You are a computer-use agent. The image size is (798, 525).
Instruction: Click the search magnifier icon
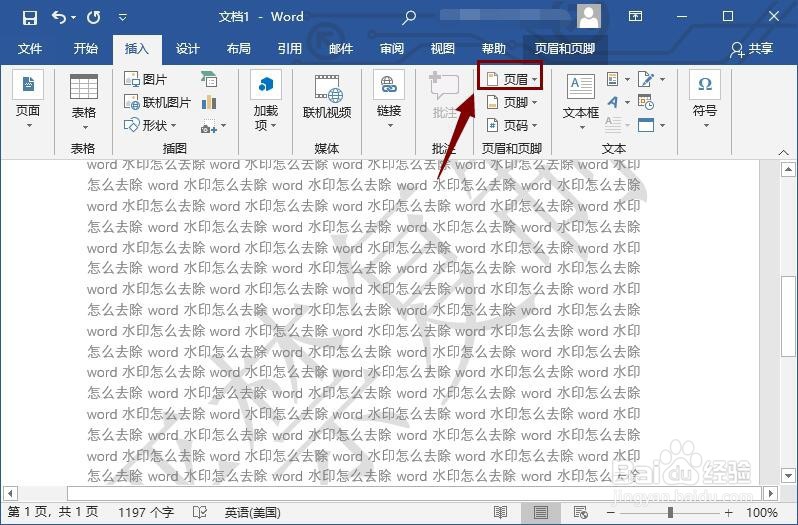click(409, 18)
